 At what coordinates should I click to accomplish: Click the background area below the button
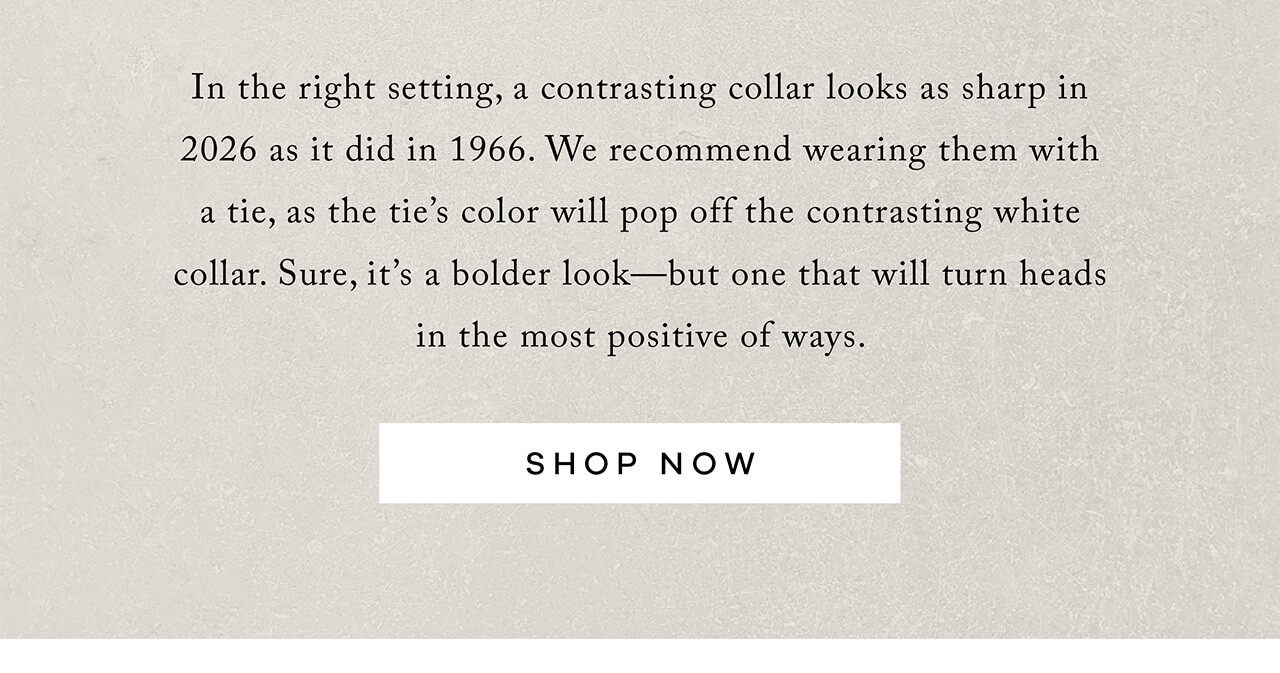(x=640, y=570)
